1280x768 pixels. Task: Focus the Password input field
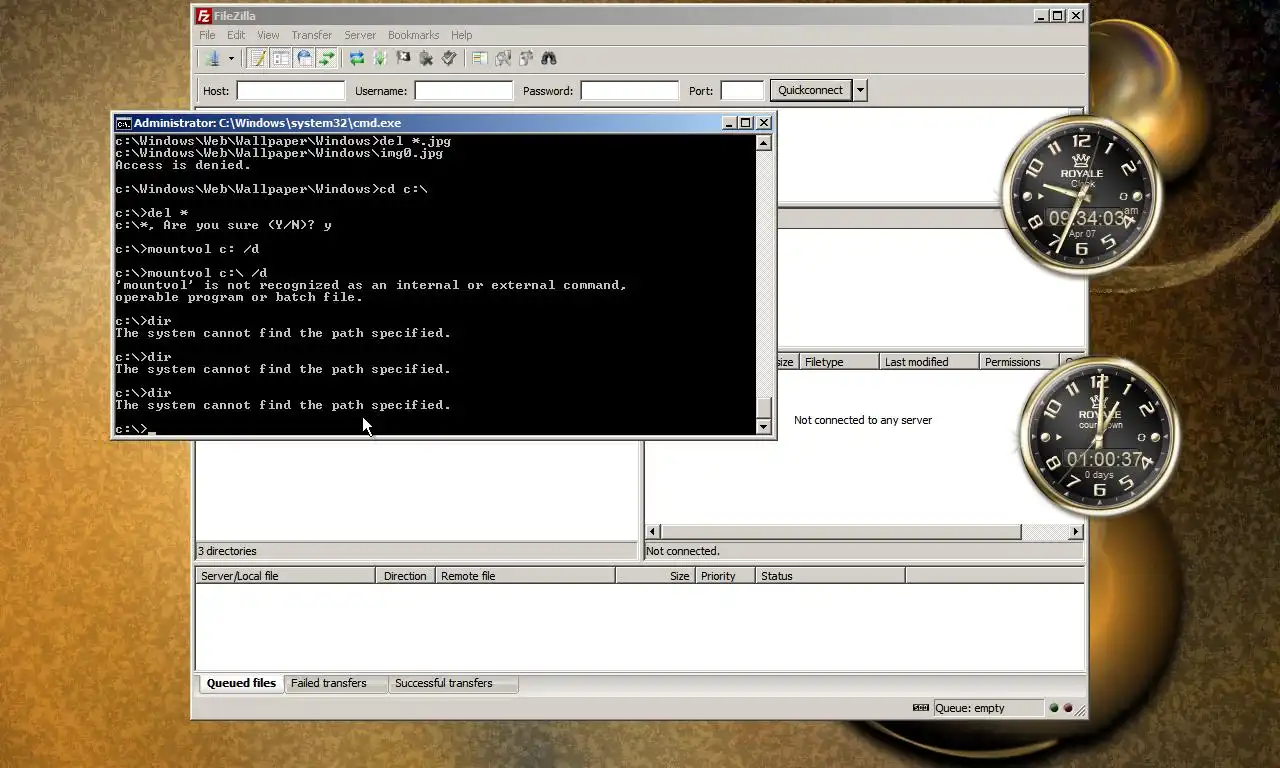click(x=630, y=91)
